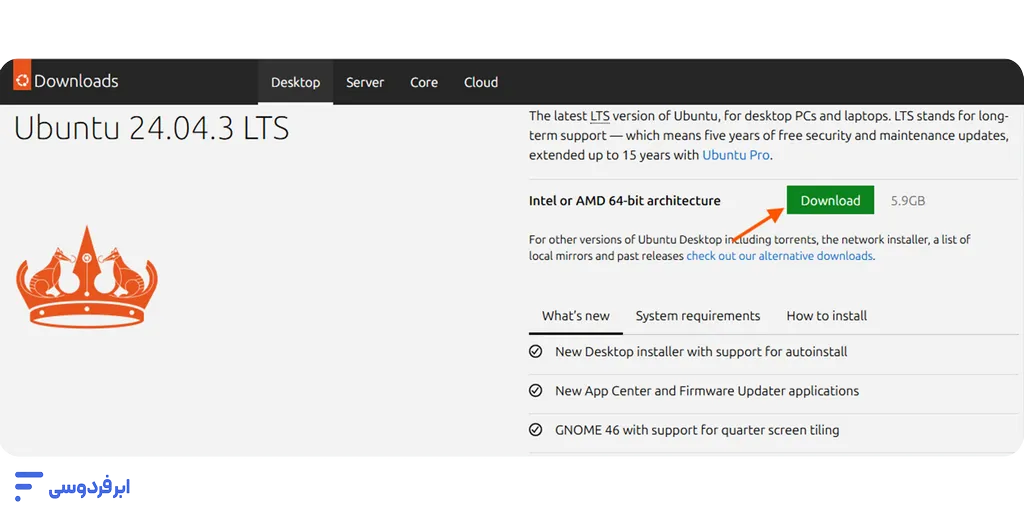Click the Ubuntu logo next to Downloads
The width and height of the screenshot is (1024, 515).
coord(22,75)
